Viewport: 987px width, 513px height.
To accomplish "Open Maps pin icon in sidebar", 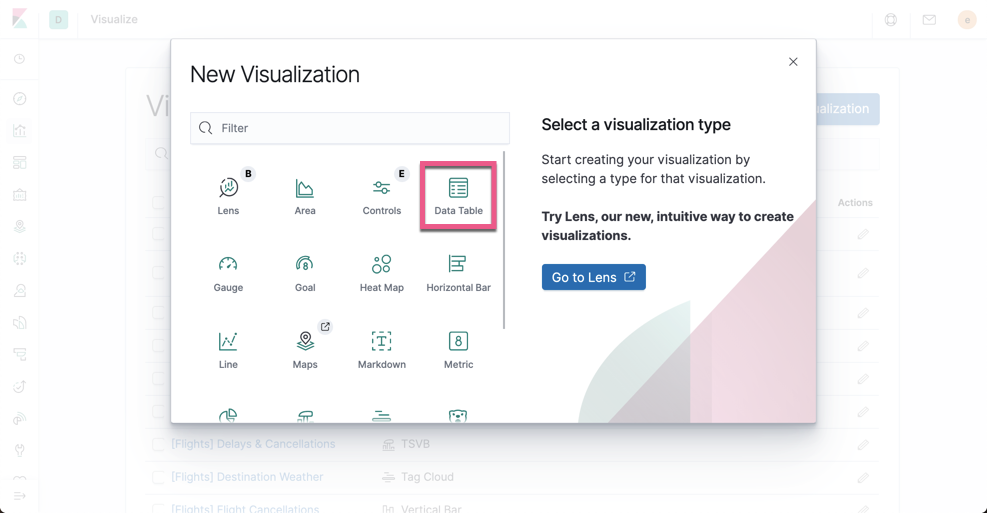I will [x=20, y=227].
